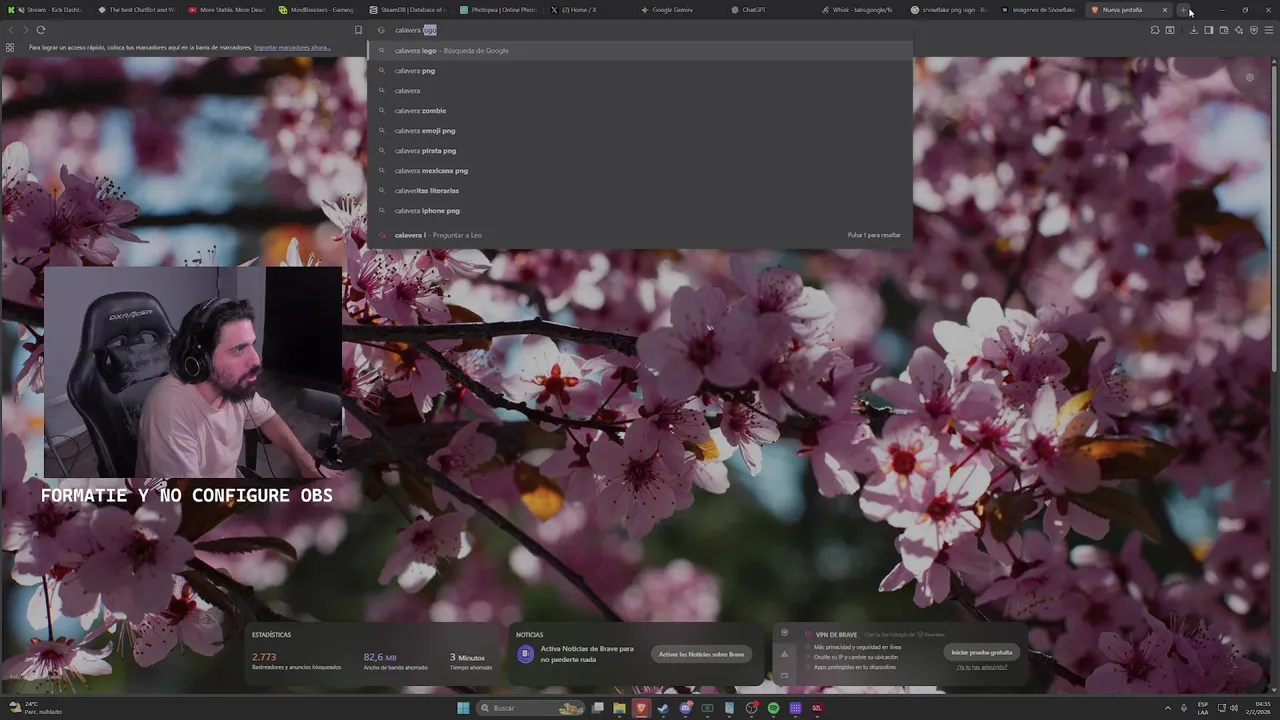Pick the 'calavera zombie' suggestion
The width and height of the screenshot is (1280, 720).
click(420, 111)
